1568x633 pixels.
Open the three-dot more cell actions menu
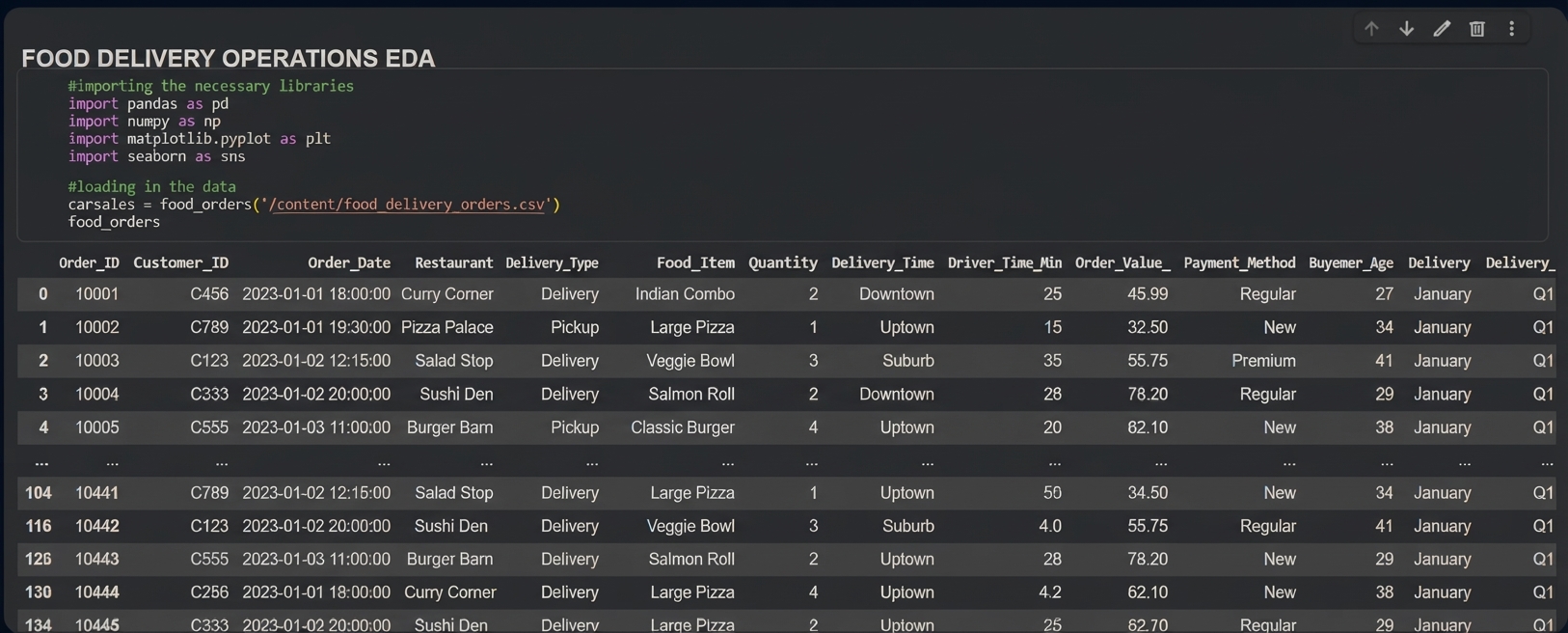(x=1512, y=29)
